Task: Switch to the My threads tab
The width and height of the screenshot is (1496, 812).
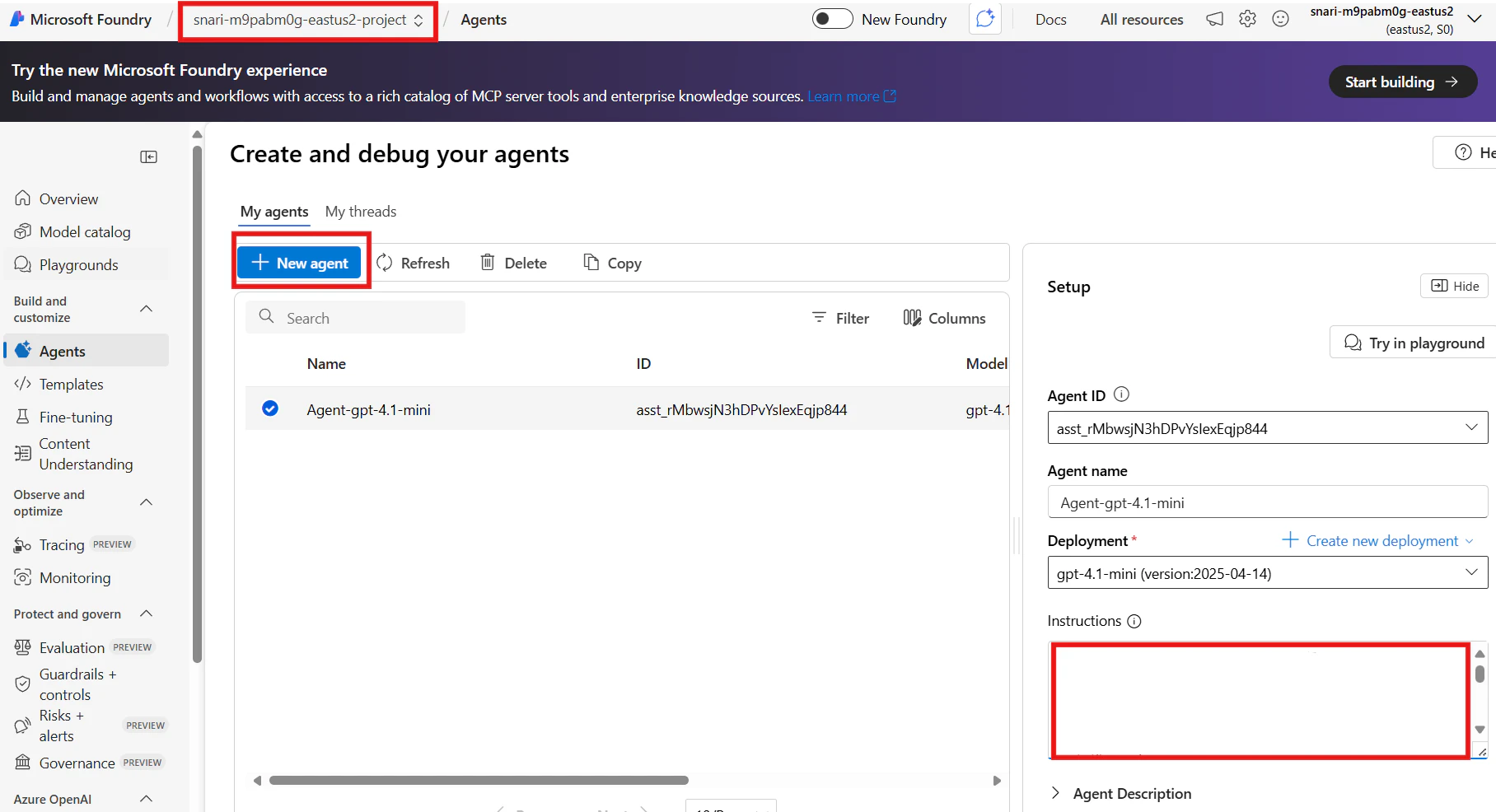Action: (361, 212)
